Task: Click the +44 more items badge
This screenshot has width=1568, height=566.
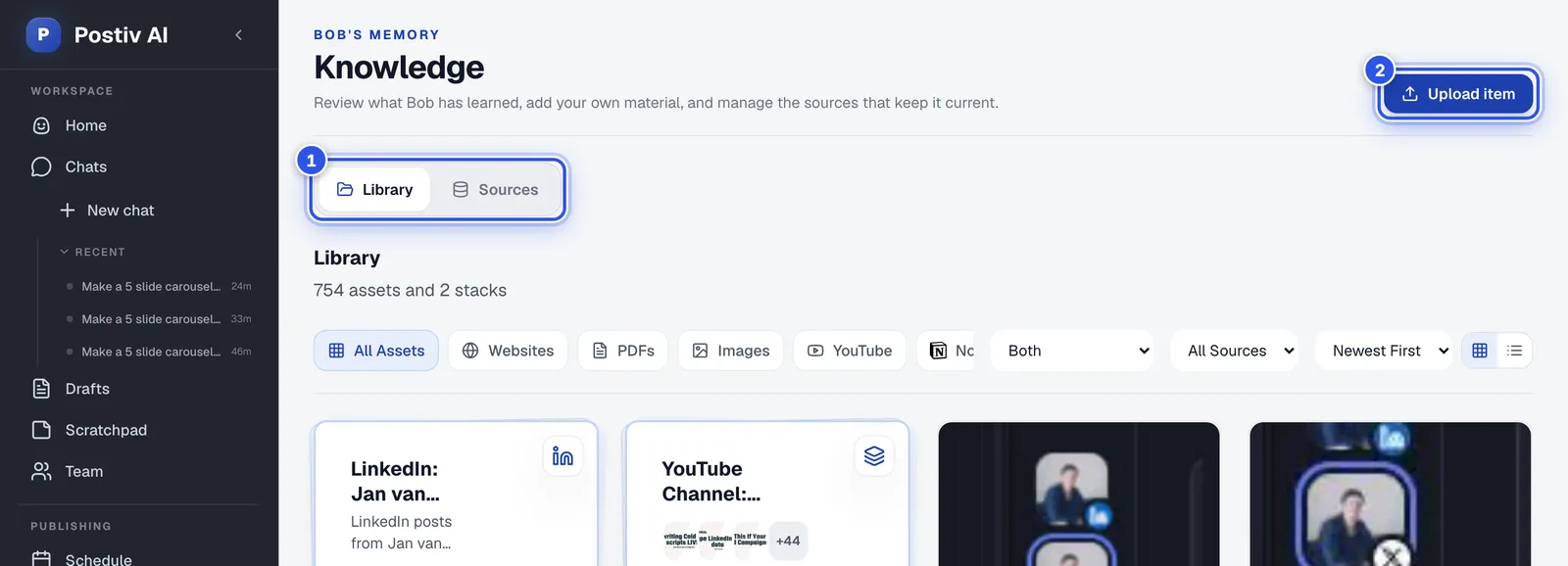Action: coord(788,541)
